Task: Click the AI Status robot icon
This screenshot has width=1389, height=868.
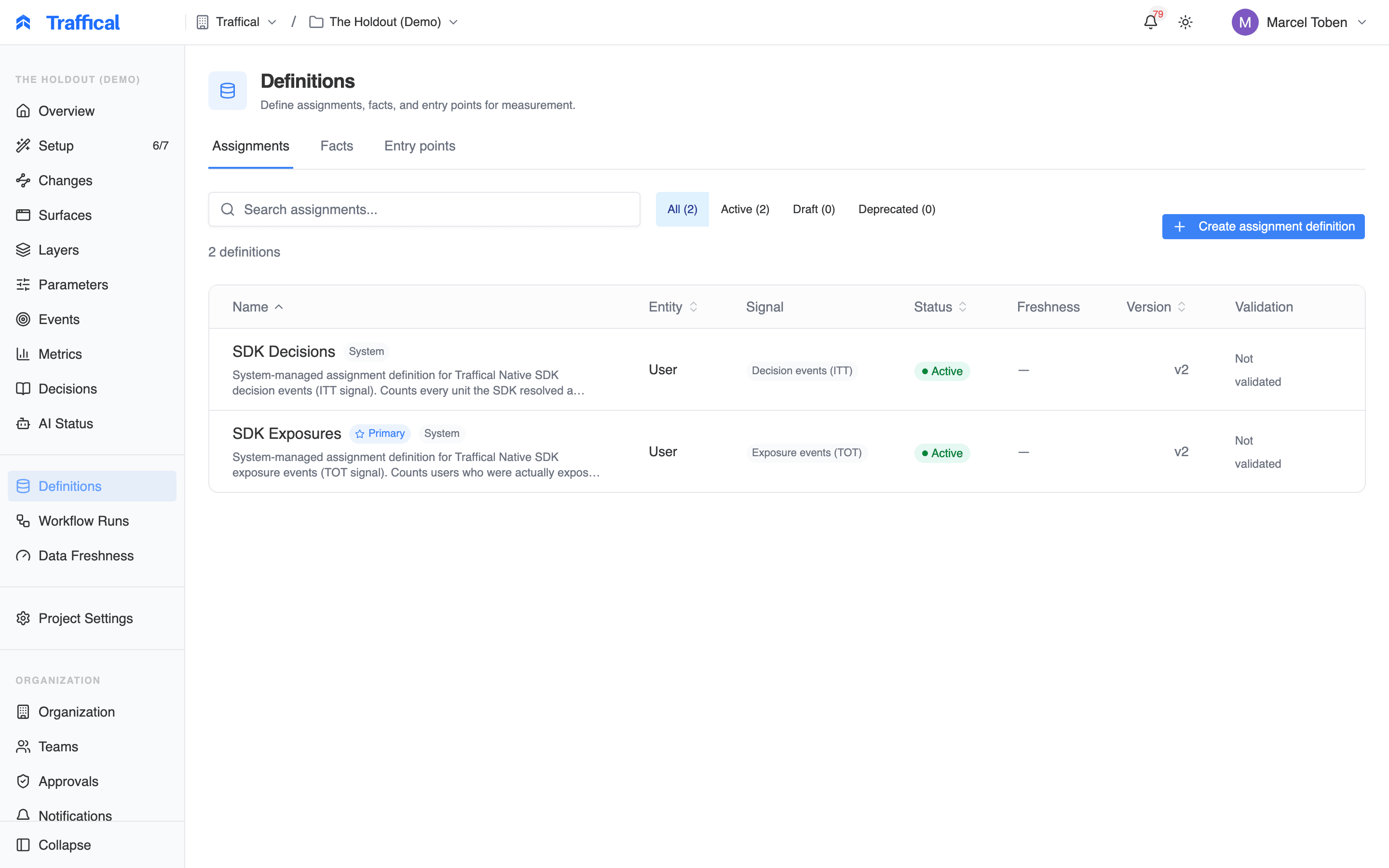Action: tap(23, 424)
